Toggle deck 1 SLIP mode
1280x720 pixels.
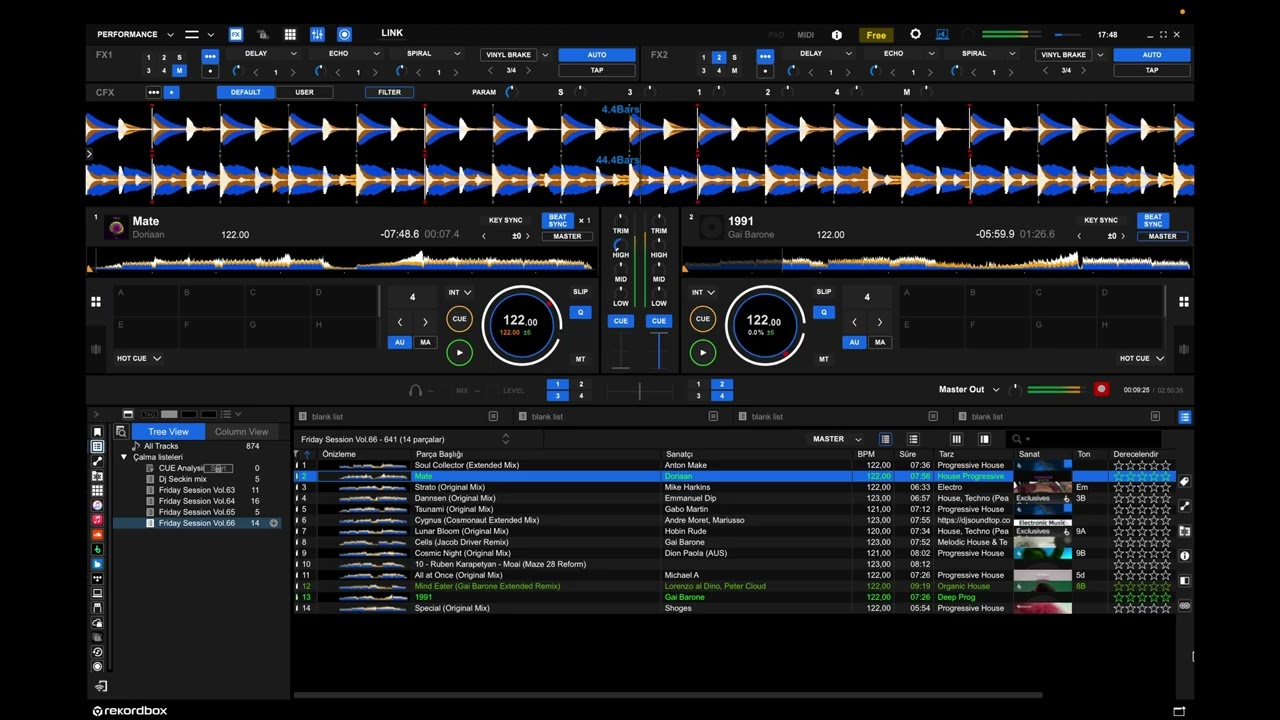[580, 292]
